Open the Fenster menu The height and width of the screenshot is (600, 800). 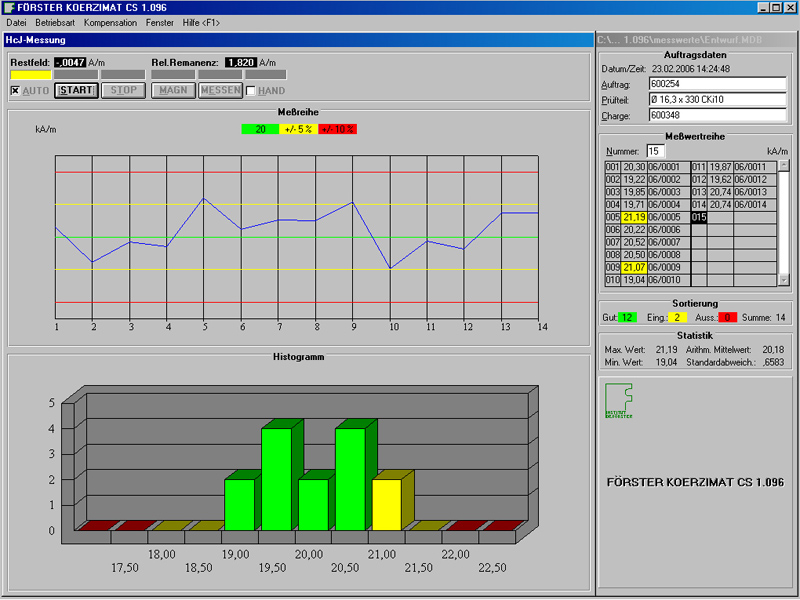159,22
